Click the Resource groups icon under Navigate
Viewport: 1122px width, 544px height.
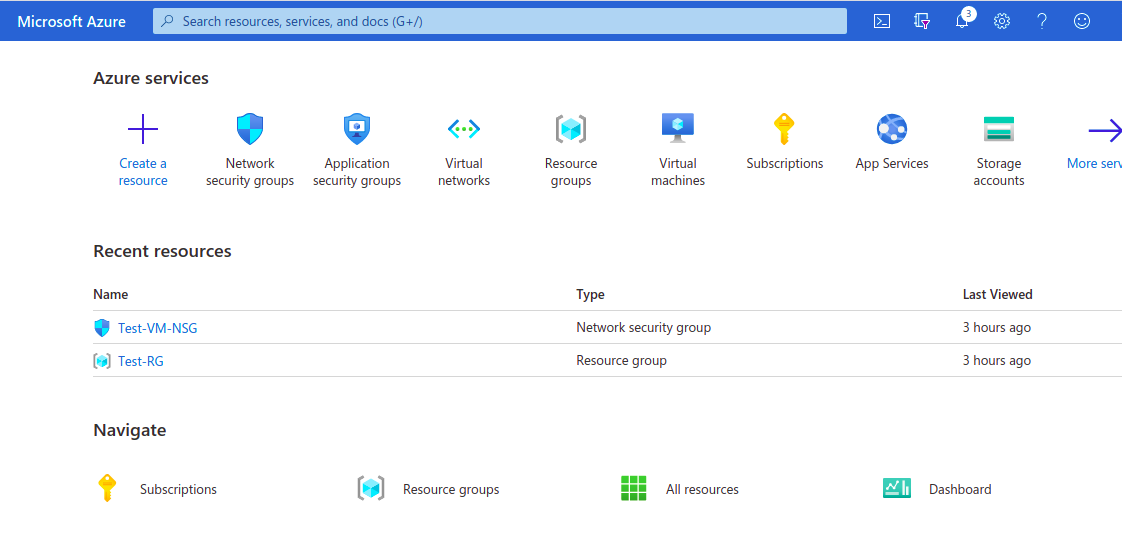[371, 488]
